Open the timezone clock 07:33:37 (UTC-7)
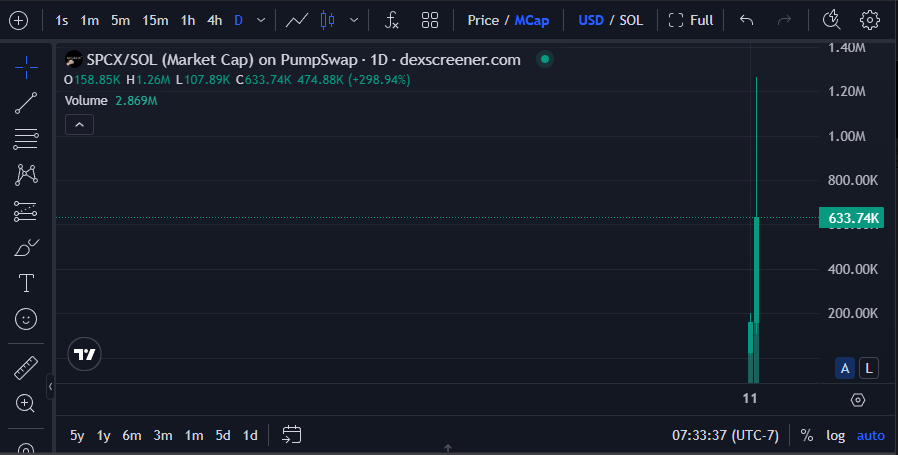Screen dimensions: 898x455 (725, 436)
